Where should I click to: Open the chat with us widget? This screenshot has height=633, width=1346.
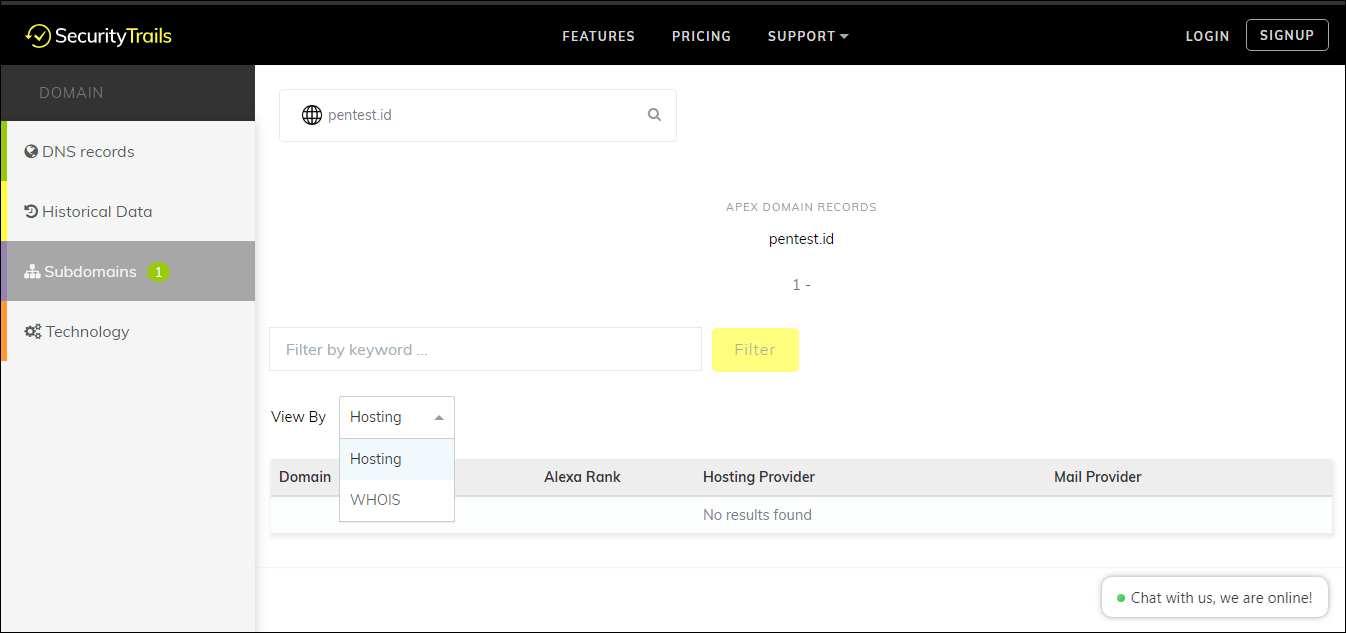click(x=1215, y=598)
